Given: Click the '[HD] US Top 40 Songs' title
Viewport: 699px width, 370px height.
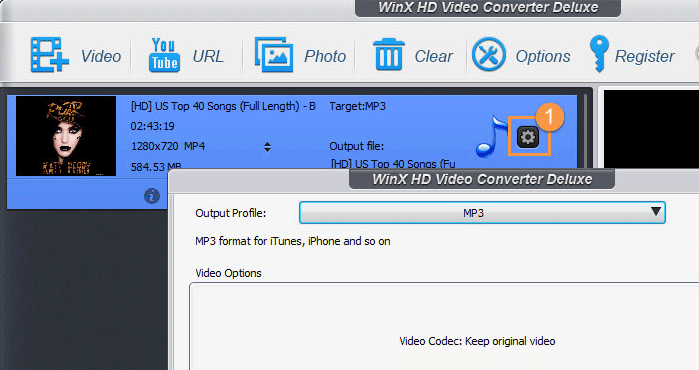Looking at the screenshot, I should [x=223, y=106].
